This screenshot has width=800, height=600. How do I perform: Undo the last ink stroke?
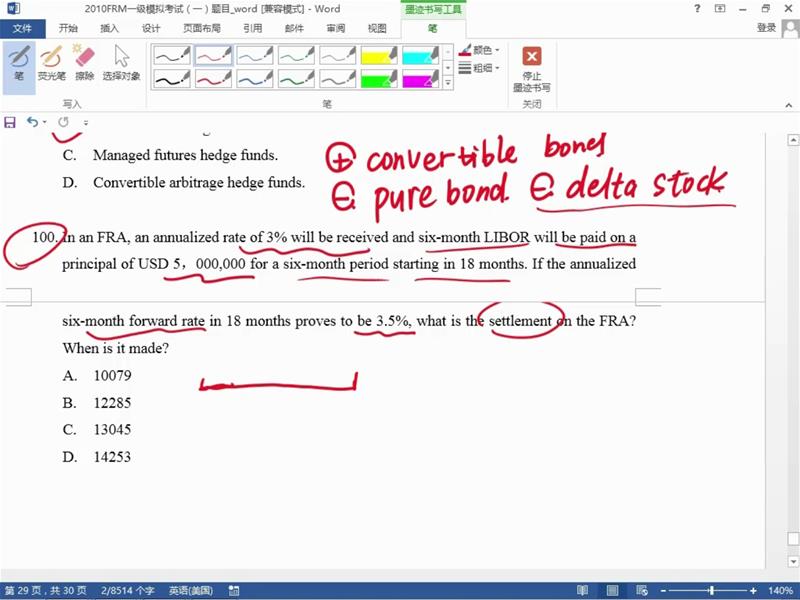[32, 122]
